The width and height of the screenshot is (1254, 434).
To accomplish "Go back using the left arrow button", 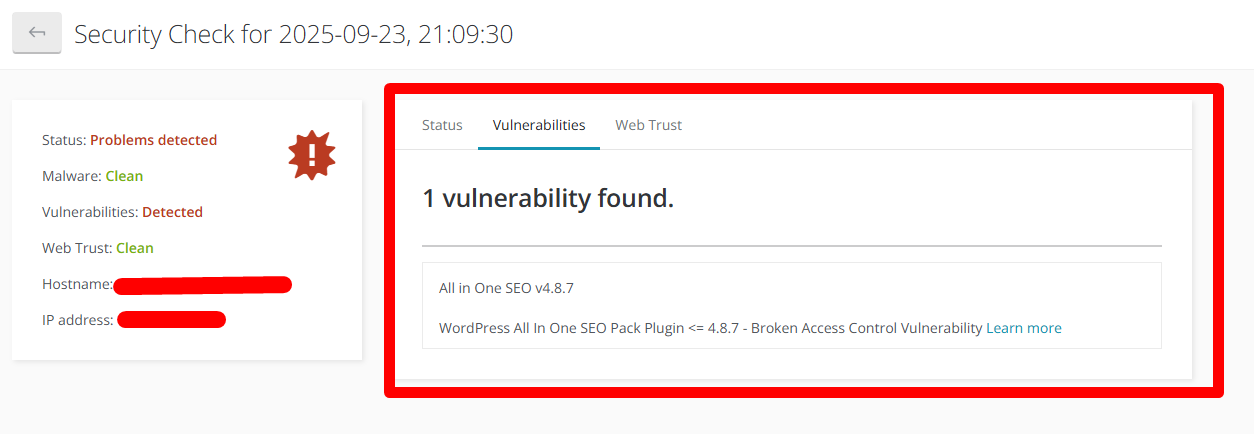I will click(x=37, y=33).
